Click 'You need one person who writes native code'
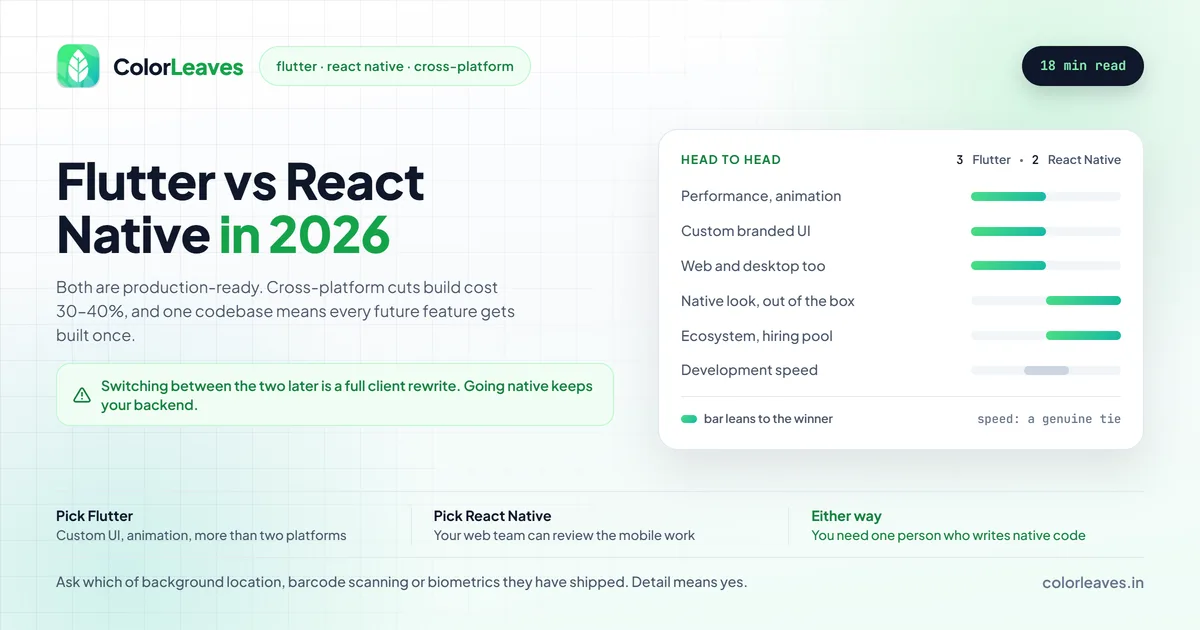Viewport: 1200px width, 630px height. 948,536
